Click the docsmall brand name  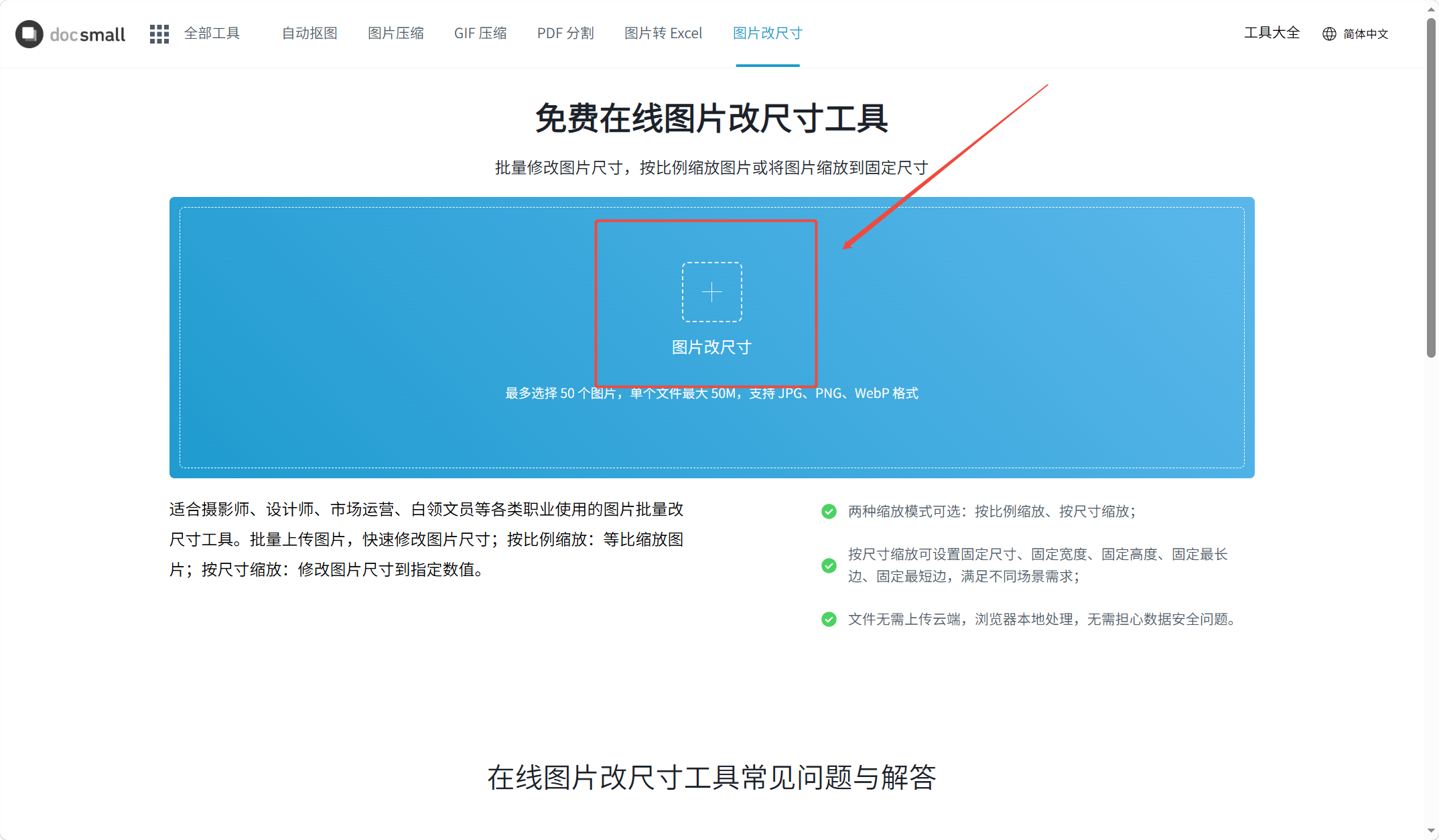[x=88, y=35]
